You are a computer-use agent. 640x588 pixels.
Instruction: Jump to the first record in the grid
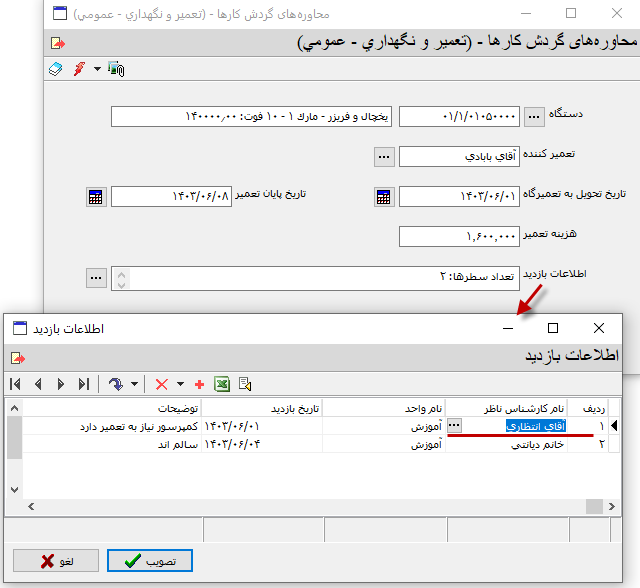[16, 384]
